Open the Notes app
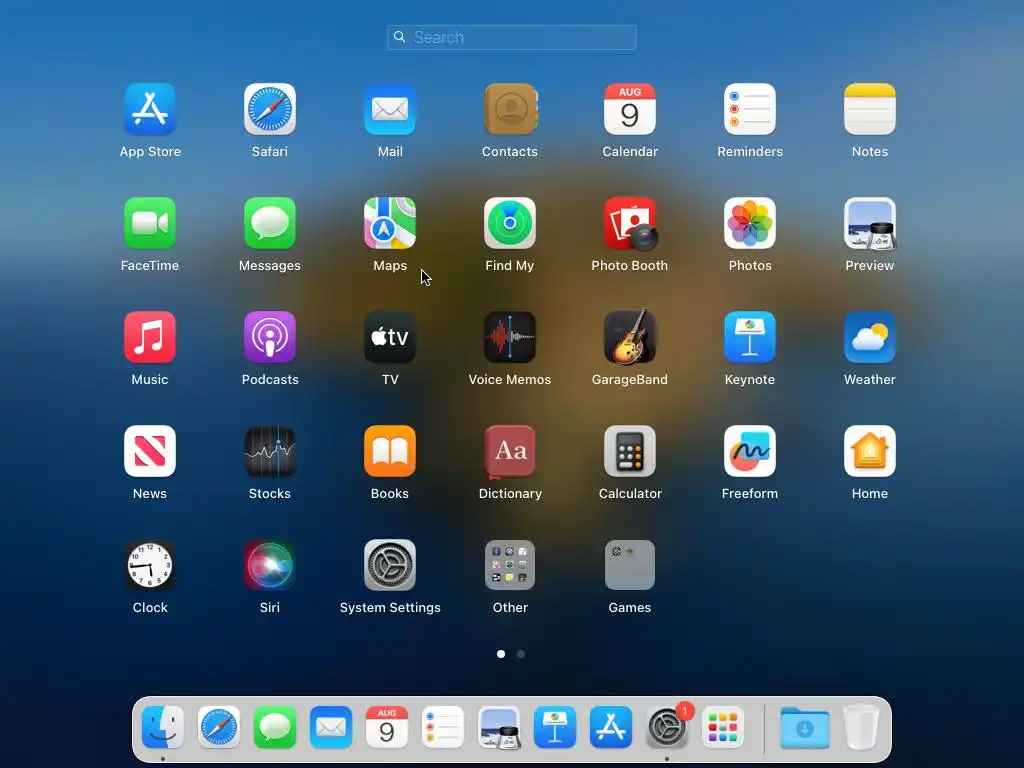The width and height of the screenshot is (1024, 768). pyautogui.click(x=870, y=109)
